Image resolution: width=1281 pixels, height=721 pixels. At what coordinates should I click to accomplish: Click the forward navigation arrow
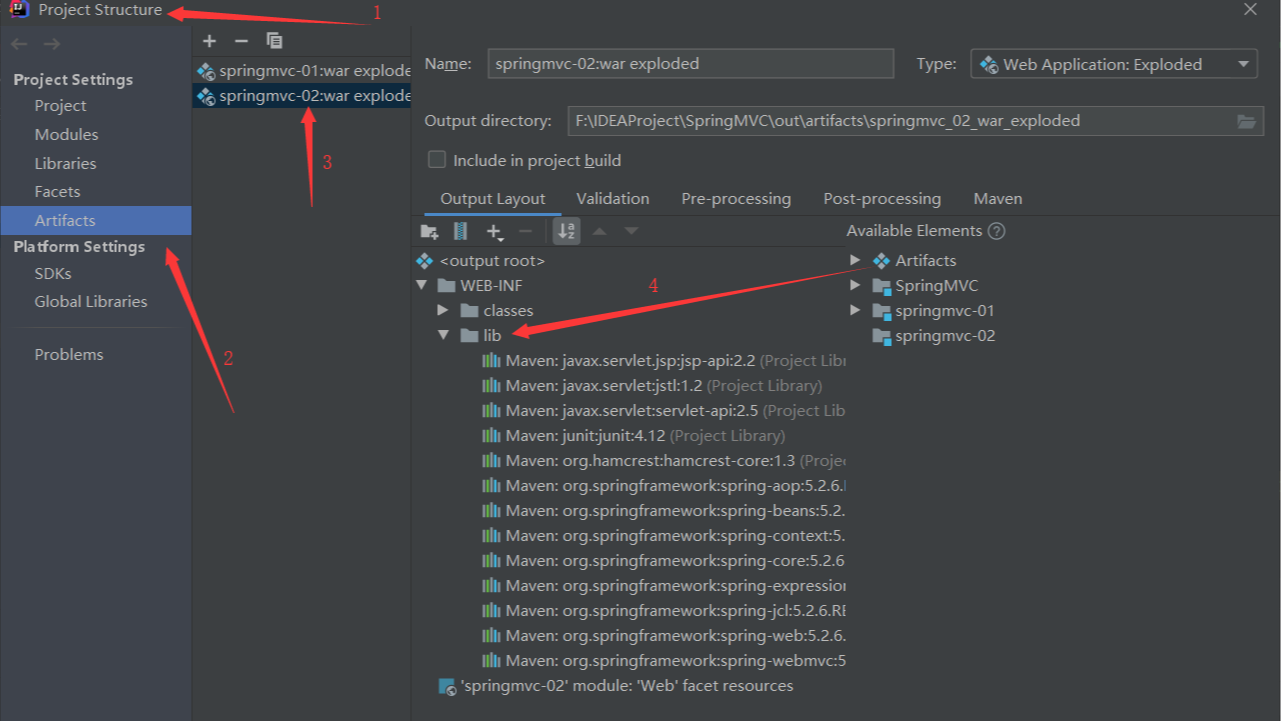click(x=52, y=44)
